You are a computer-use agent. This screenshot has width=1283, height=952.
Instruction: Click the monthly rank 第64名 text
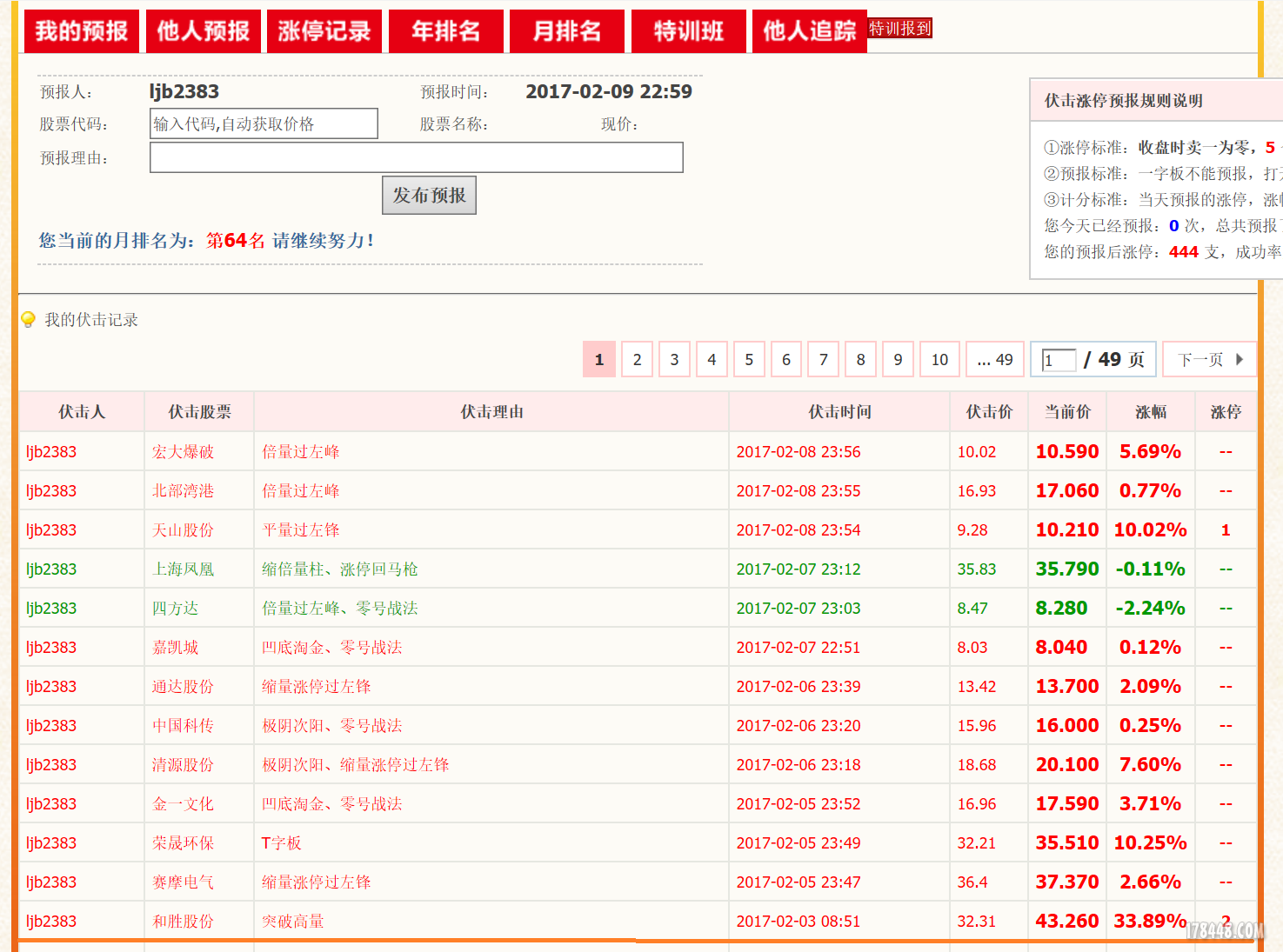(x=236, y=241)
